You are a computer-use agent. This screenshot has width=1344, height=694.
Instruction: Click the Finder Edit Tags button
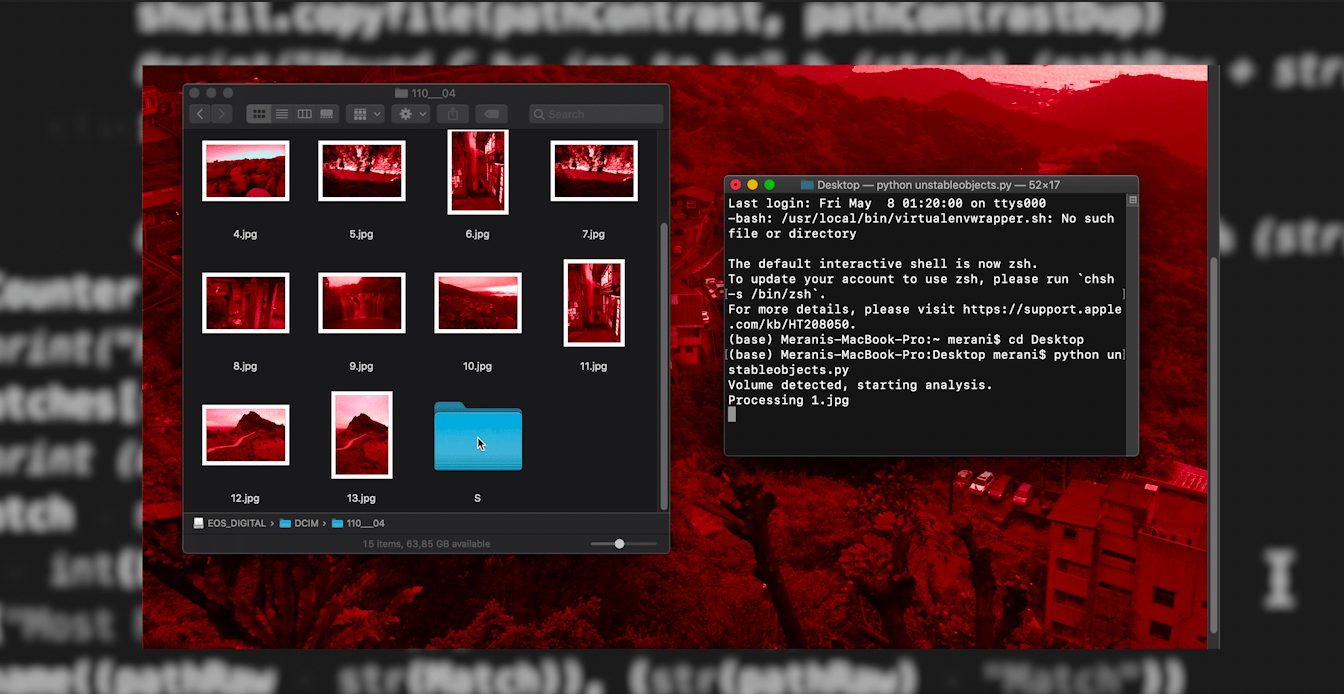(x=491, y=114)
